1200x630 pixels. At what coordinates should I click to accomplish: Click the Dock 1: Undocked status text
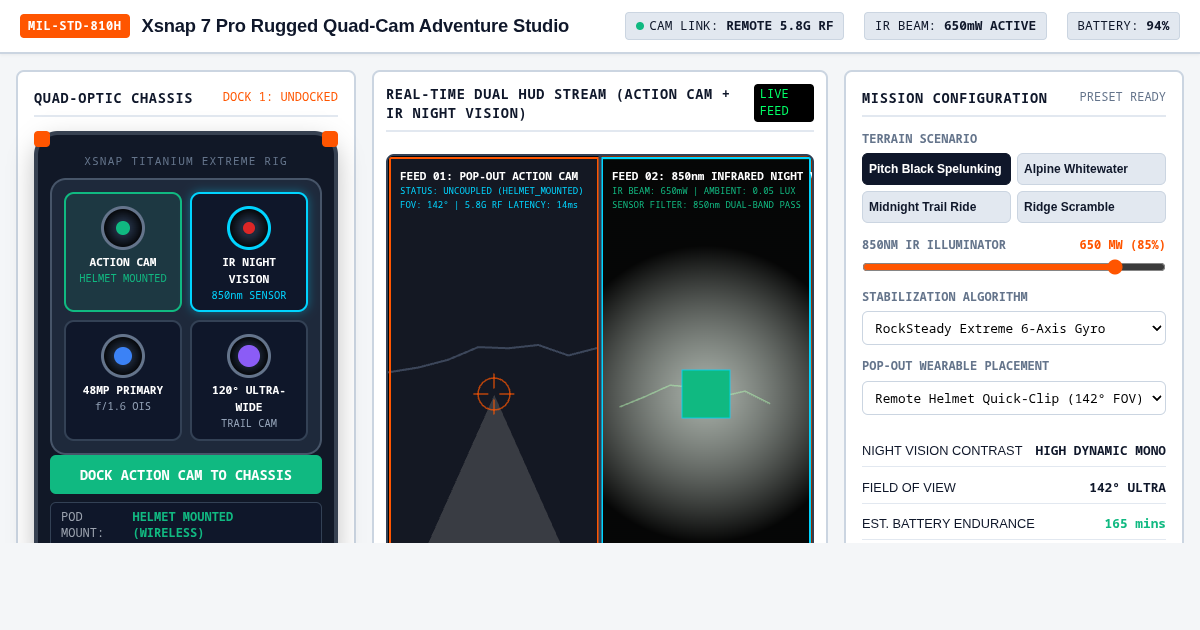pos(280,97)
